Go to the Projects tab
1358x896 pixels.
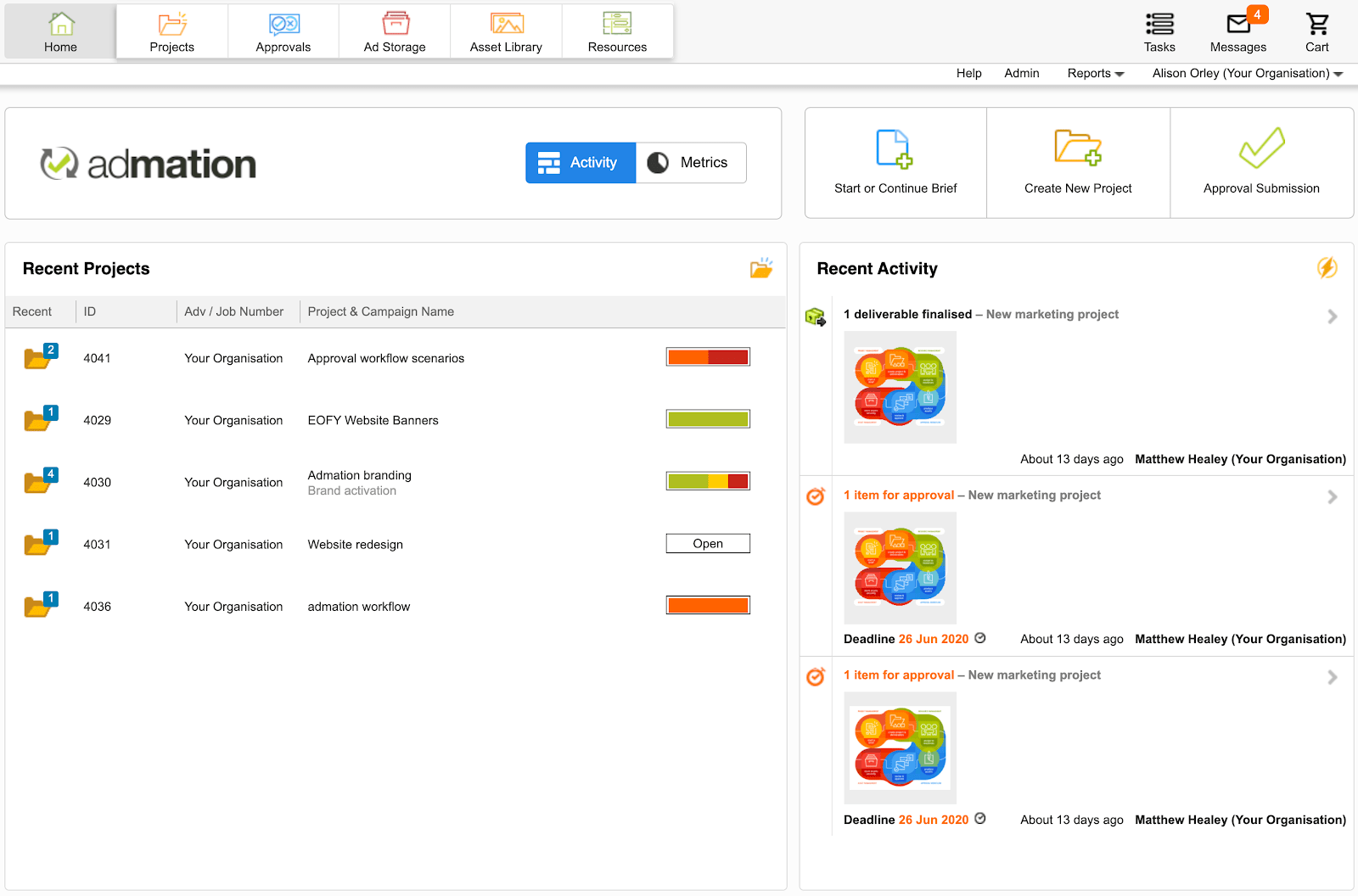pos(171,31)
